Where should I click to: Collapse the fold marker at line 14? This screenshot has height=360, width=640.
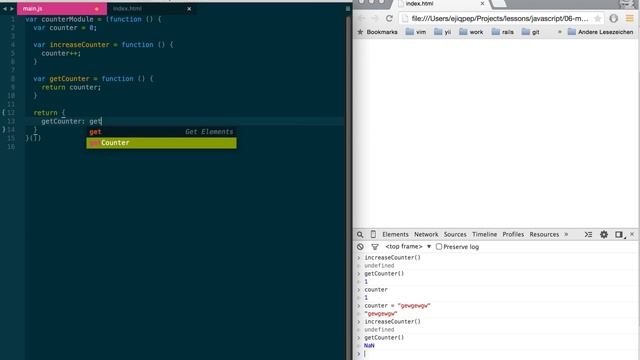[4, 129]
